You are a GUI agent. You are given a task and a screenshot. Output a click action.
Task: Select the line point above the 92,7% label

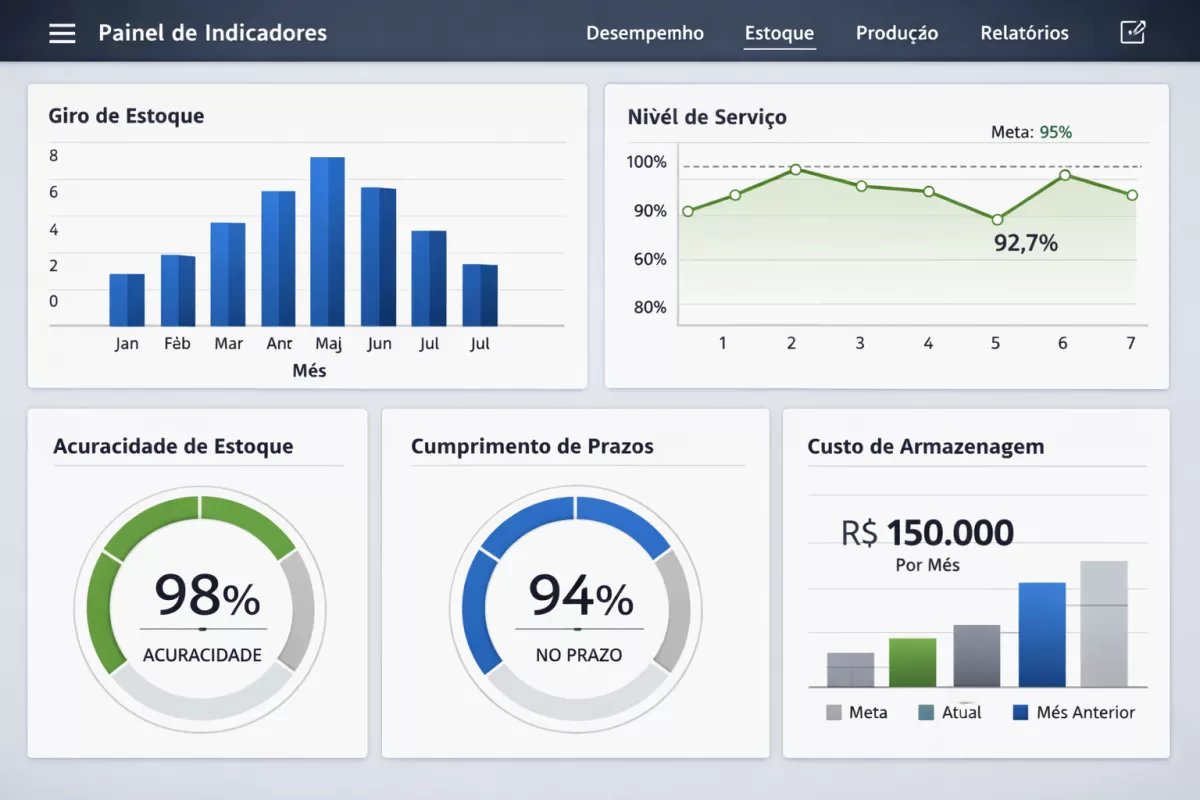[x=997, y=219]
